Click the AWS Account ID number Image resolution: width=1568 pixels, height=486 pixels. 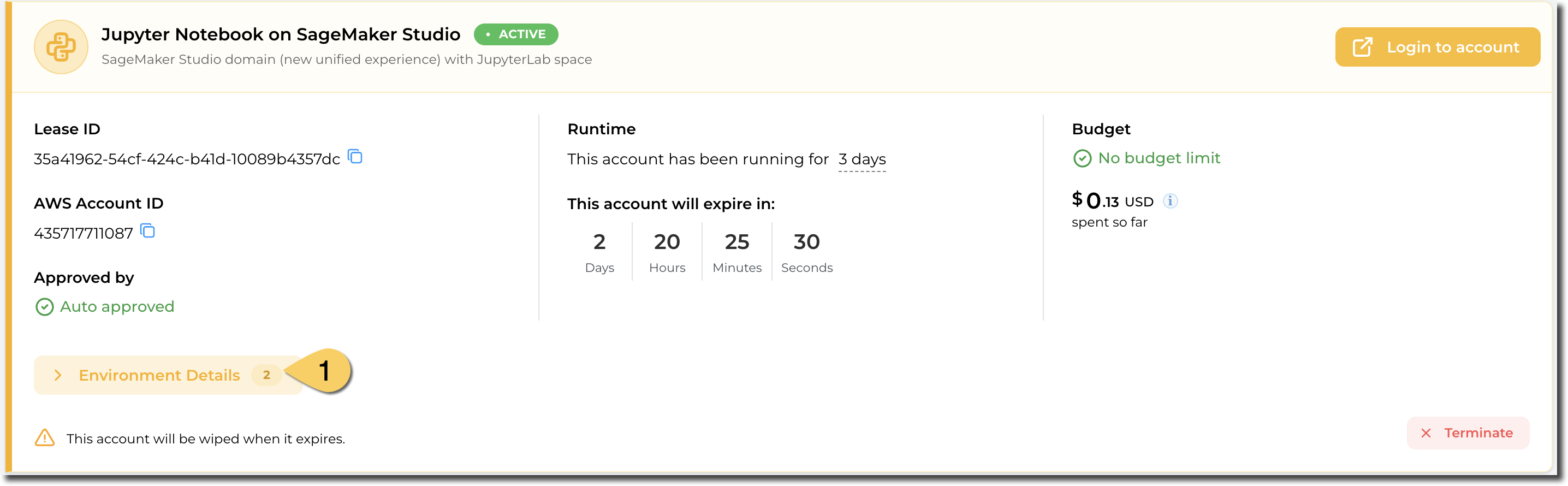(x=84, y=233)
